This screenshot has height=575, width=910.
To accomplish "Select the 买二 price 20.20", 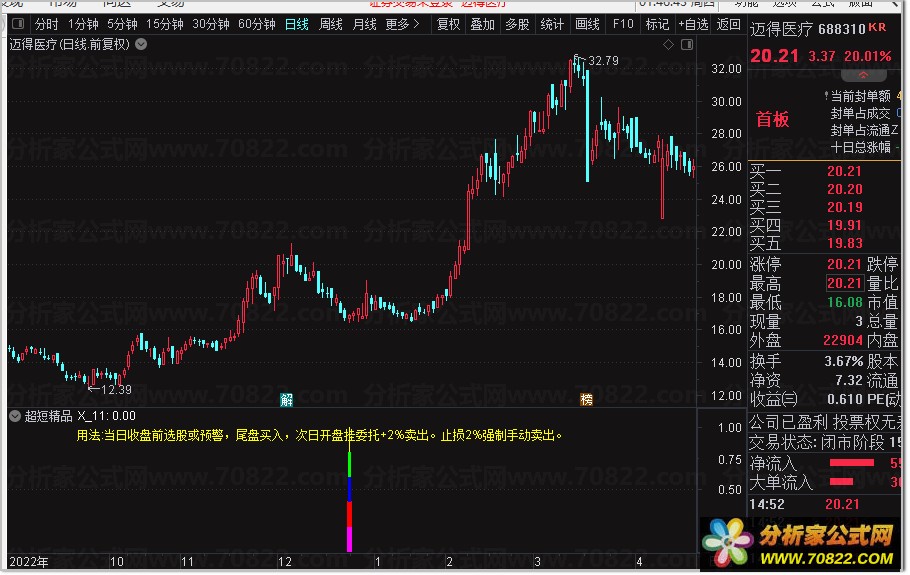I will tap(844, 189).
